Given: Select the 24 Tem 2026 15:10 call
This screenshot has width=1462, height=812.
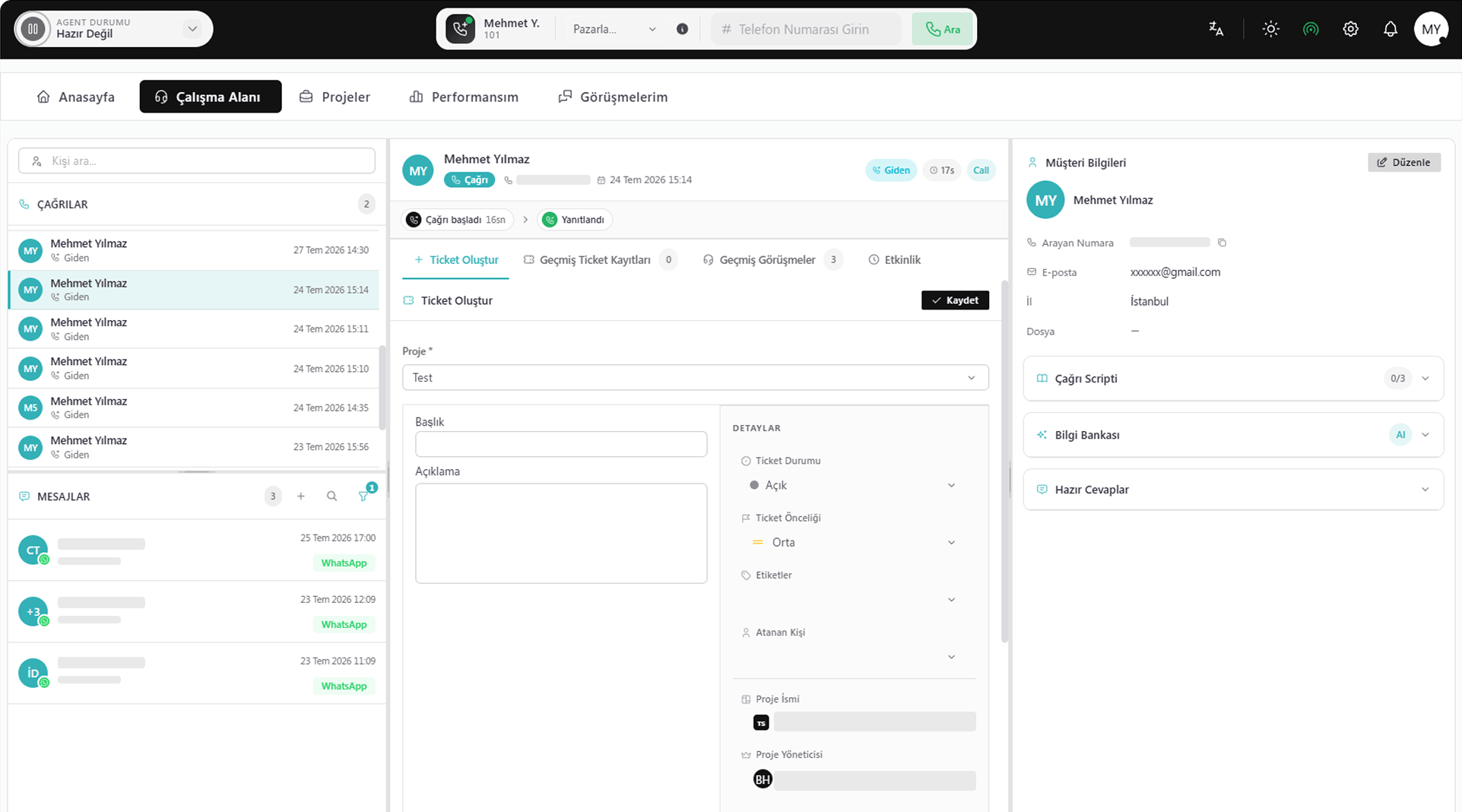Looking at the screenshot, I should [194, 368].
